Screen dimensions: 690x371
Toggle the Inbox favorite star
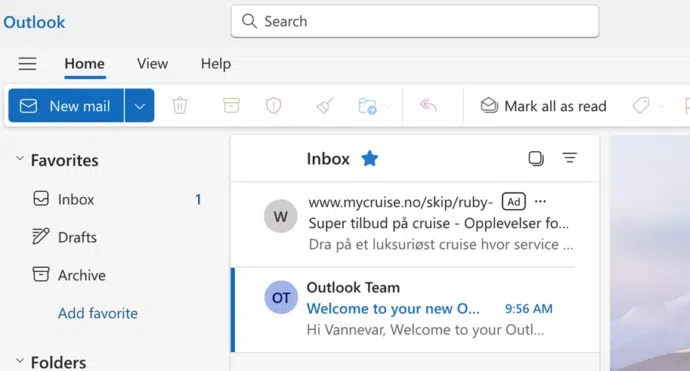click(x=370, y=158)
